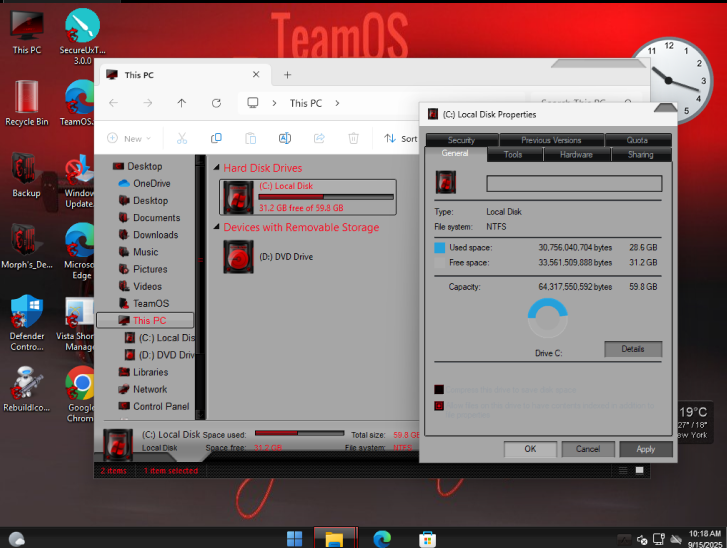Select Control Panel in navigation pane

point(154,407)
